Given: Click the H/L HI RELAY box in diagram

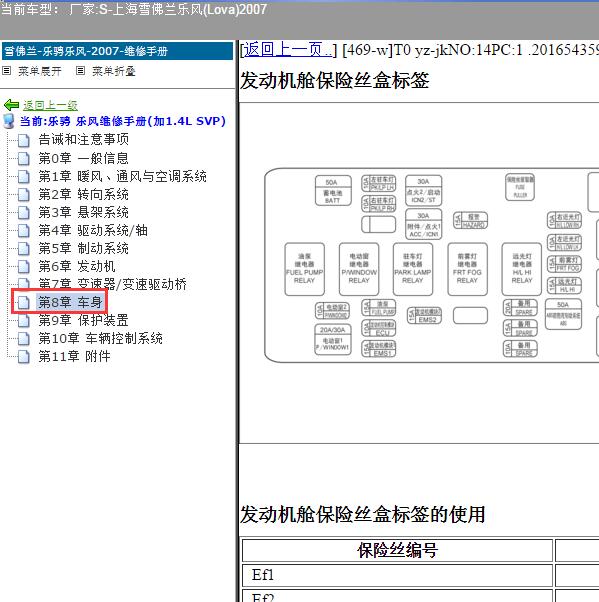Looking at the screenshot, I should point(521,269).
